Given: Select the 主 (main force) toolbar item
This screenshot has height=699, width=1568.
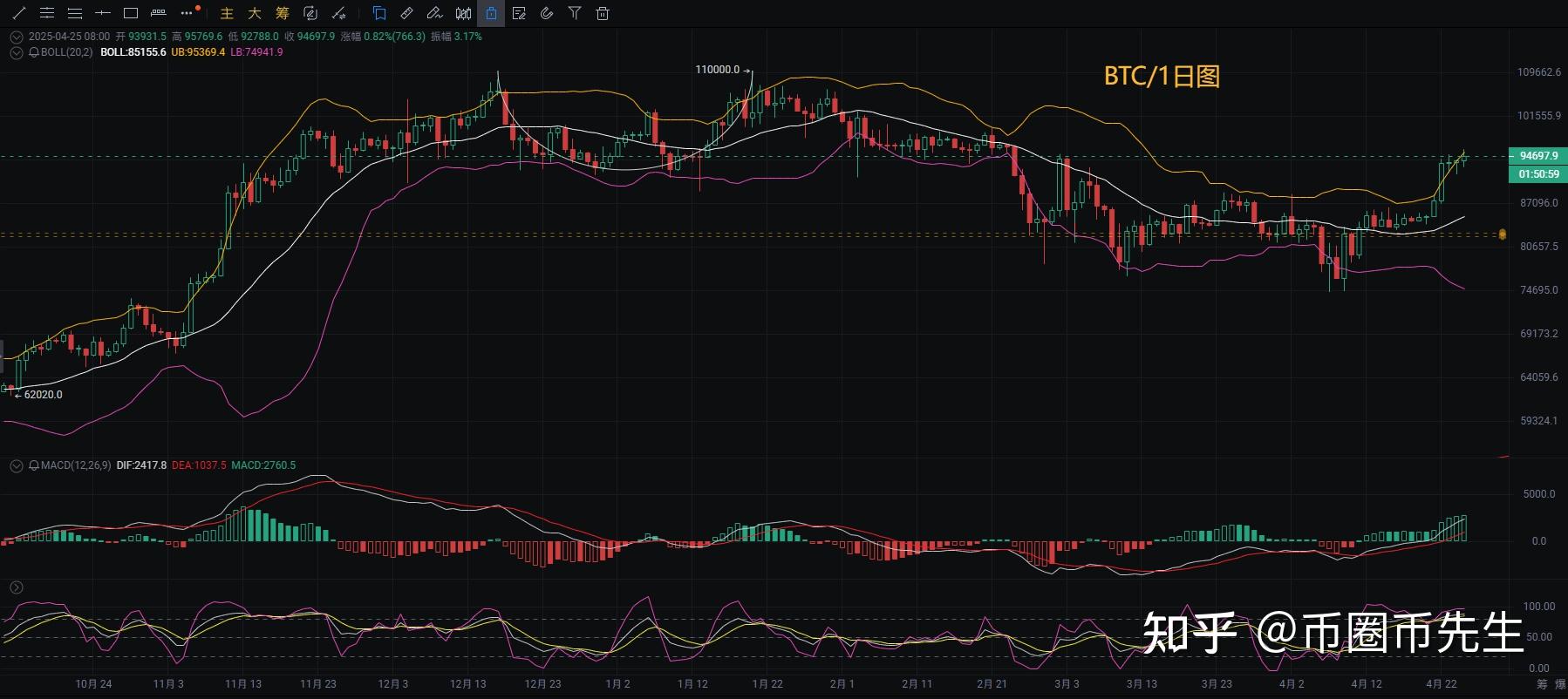Looking at the screenshot, I should point(227,13).
